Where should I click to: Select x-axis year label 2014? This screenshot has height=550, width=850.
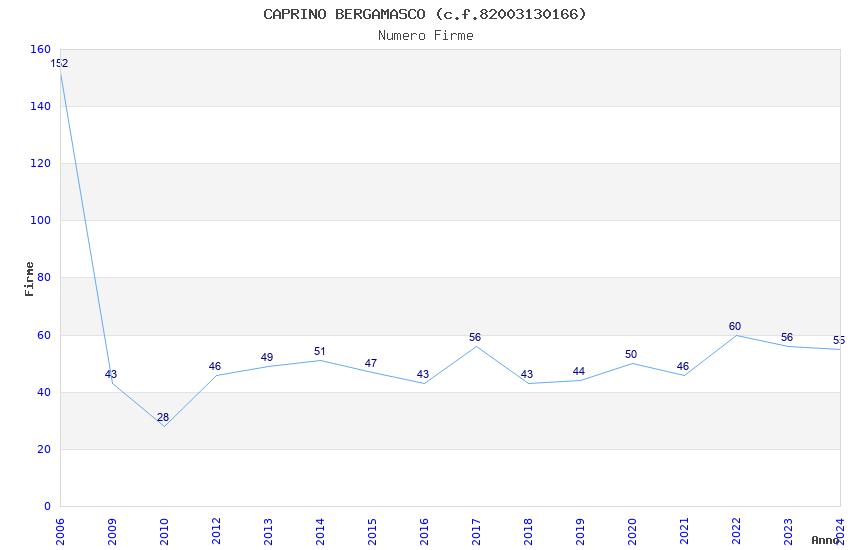[x=320, y=532]
